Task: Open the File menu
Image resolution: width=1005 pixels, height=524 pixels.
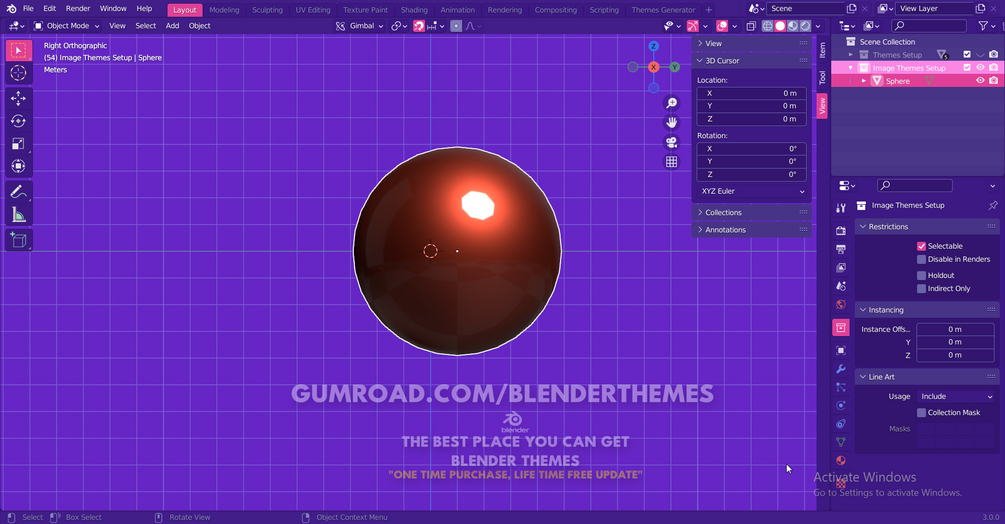Action: 28,9
